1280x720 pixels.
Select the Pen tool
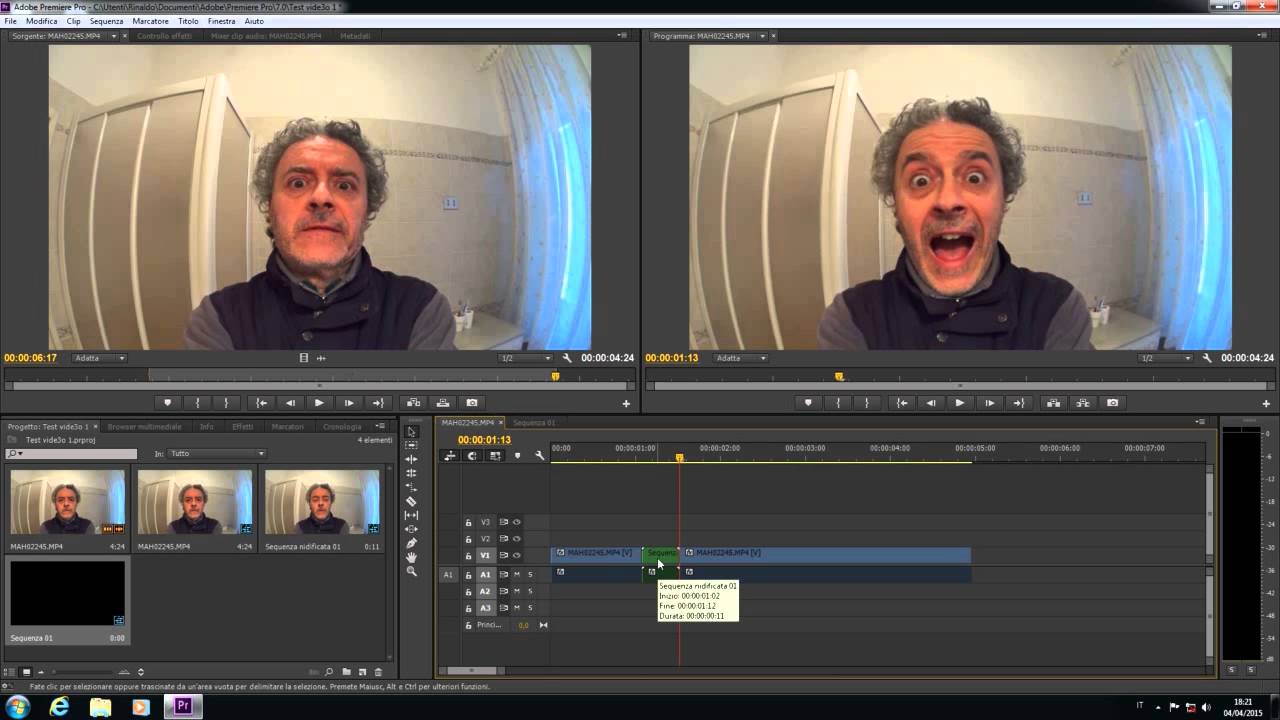(x=411, y=543)
